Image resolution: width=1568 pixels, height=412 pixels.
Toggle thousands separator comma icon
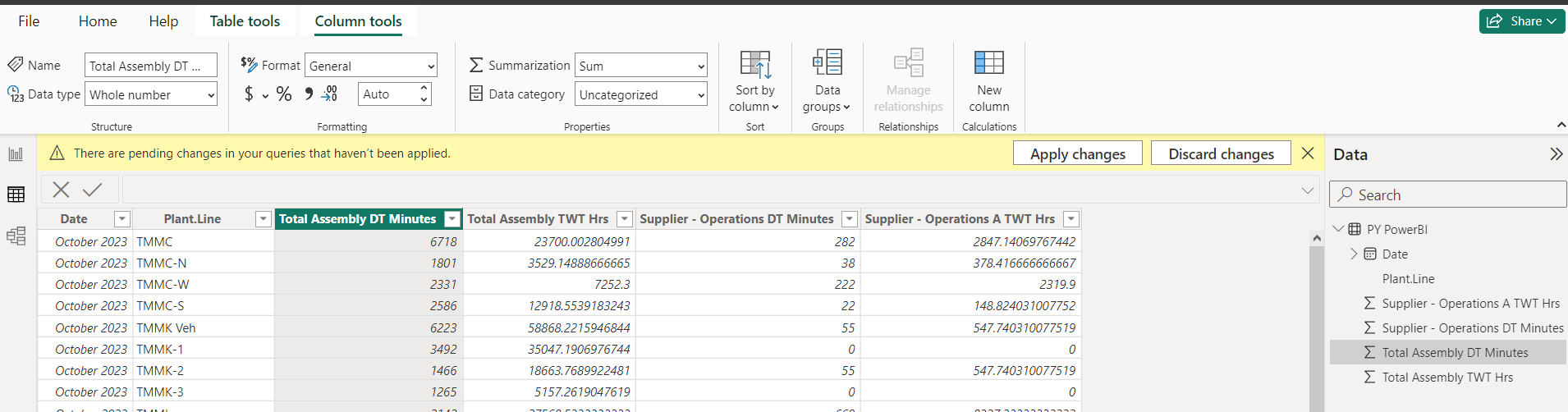[x=309, y=94]
